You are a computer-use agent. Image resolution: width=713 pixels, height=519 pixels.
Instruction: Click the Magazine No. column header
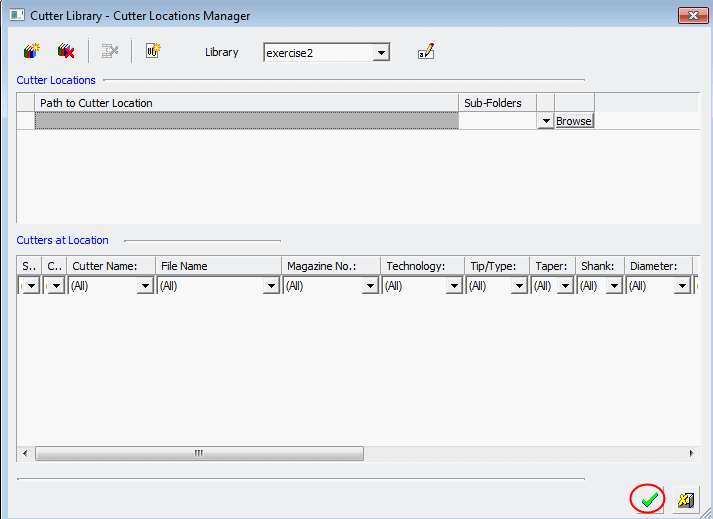pyautogui.click(x=330, y=266)
